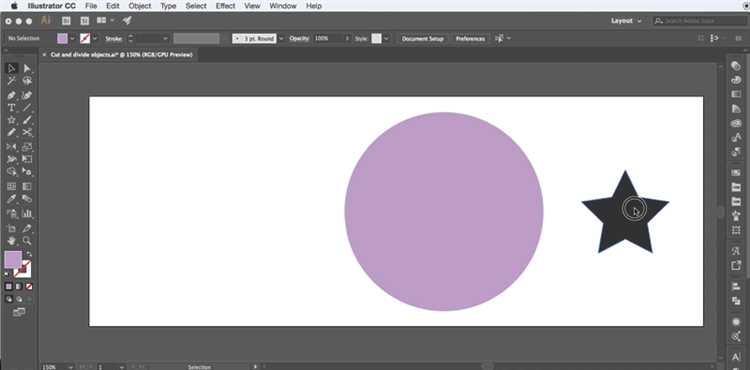The width and height of the screenshot is (750, 370).
Task: Expand the fill color dropdown arrow
Action: 73,39
